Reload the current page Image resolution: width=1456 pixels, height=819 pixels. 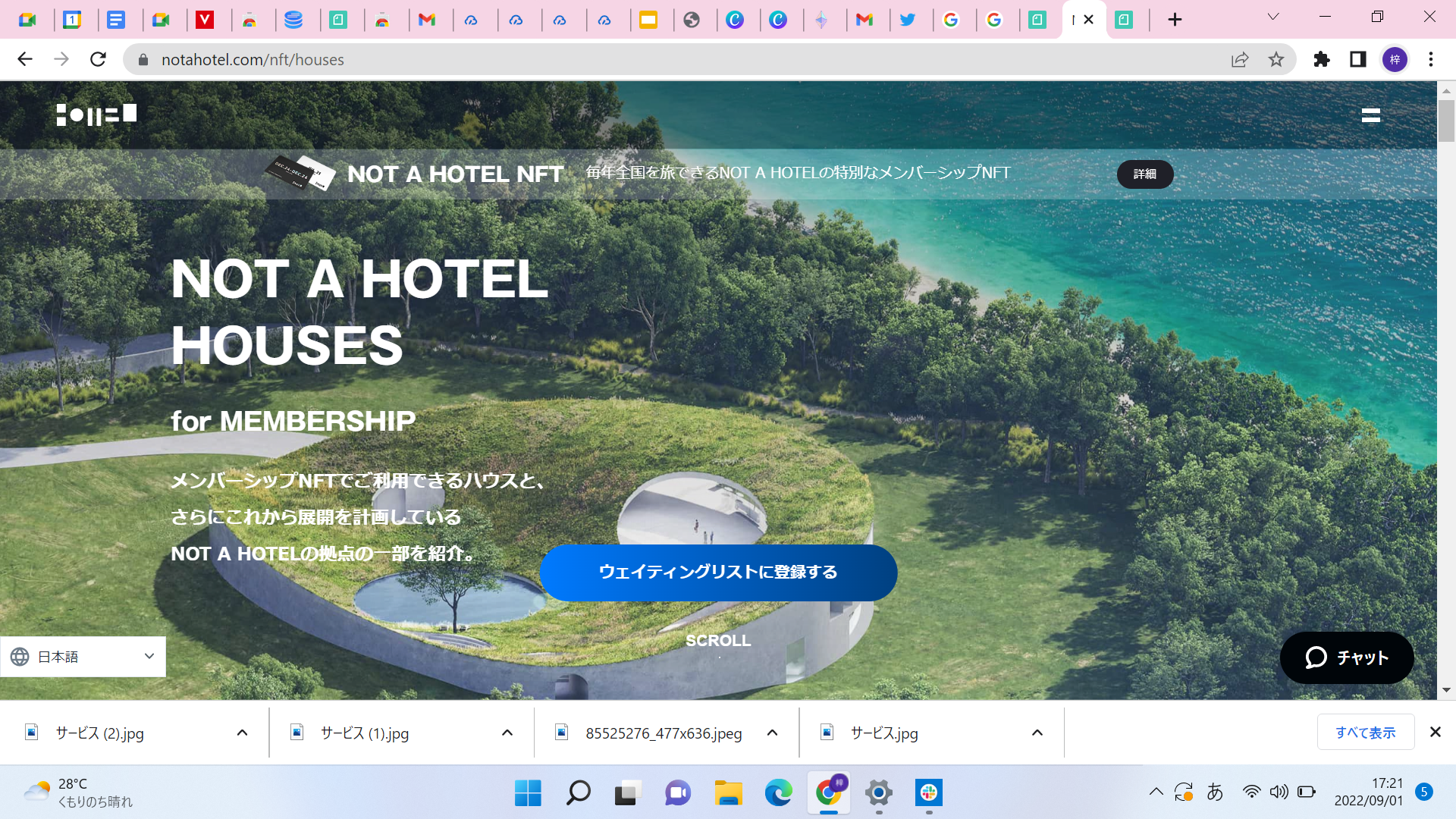(x=98, y=59)
